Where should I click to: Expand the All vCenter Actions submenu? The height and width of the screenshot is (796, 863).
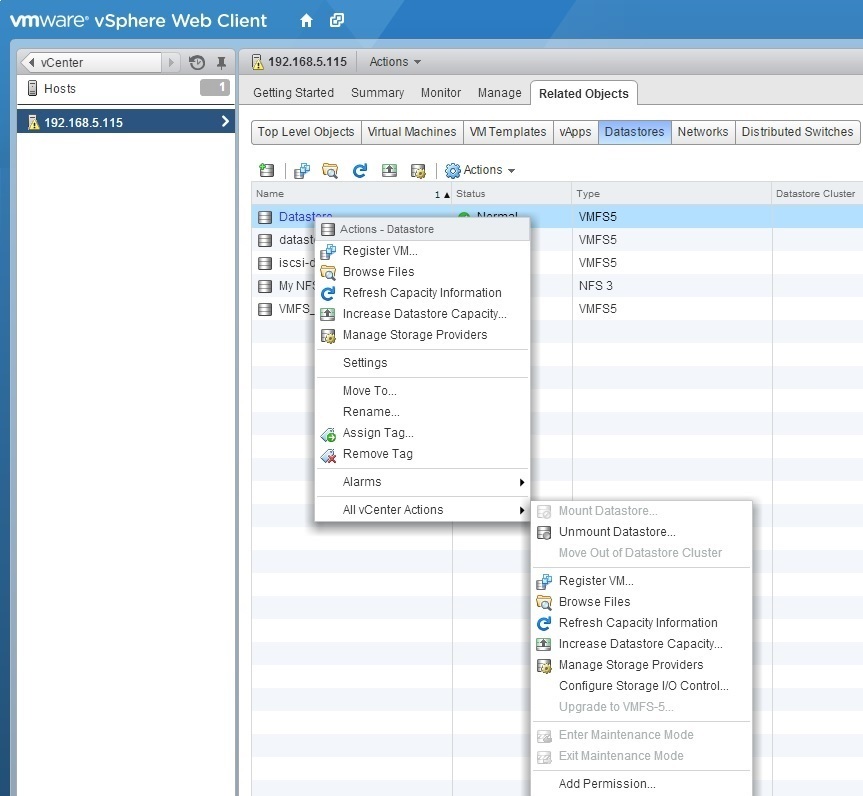click(422, 510)
